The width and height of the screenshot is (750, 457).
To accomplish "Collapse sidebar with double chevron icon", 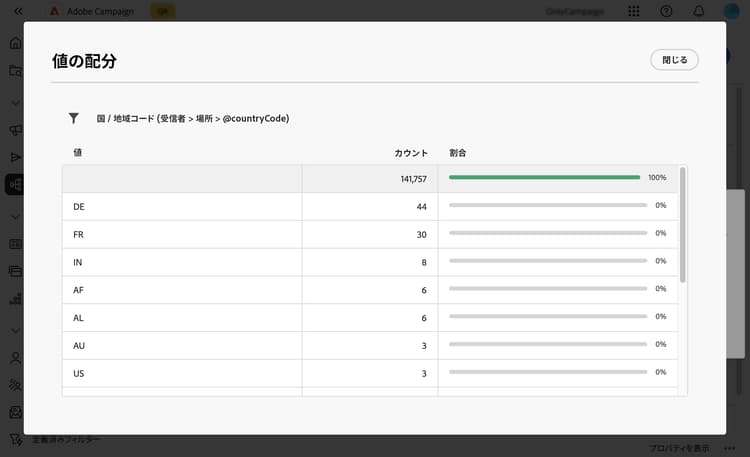I will pos(18,11).
